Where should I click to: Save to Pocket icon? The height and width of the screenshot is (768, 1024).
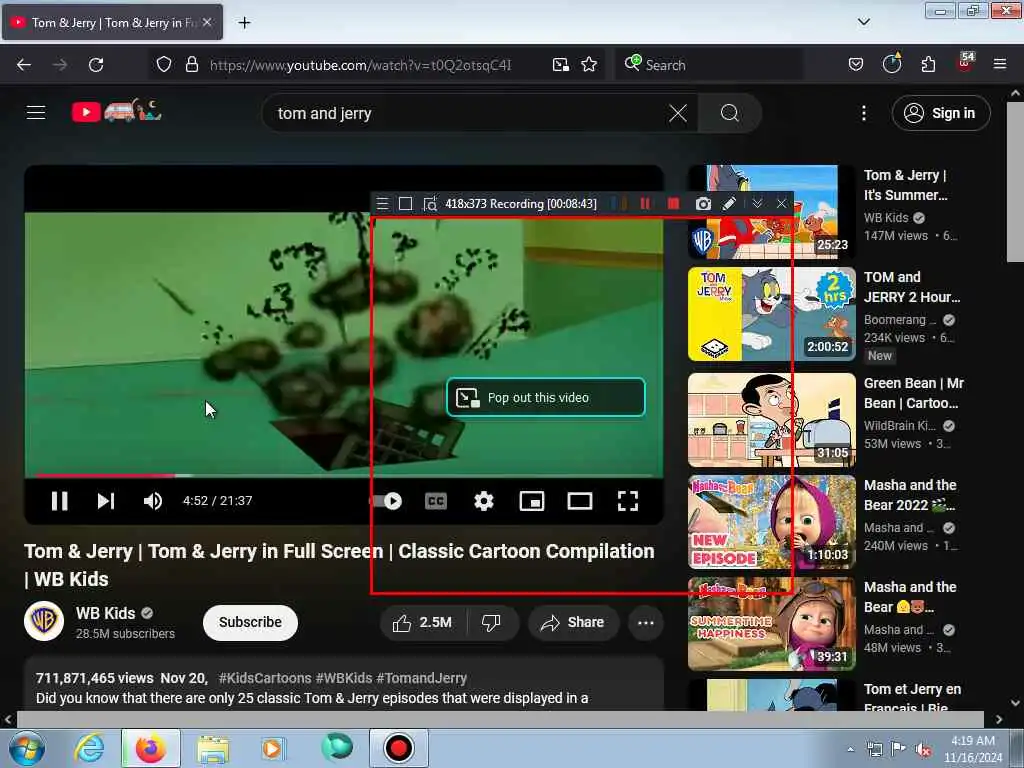click(x=856, y=65)
